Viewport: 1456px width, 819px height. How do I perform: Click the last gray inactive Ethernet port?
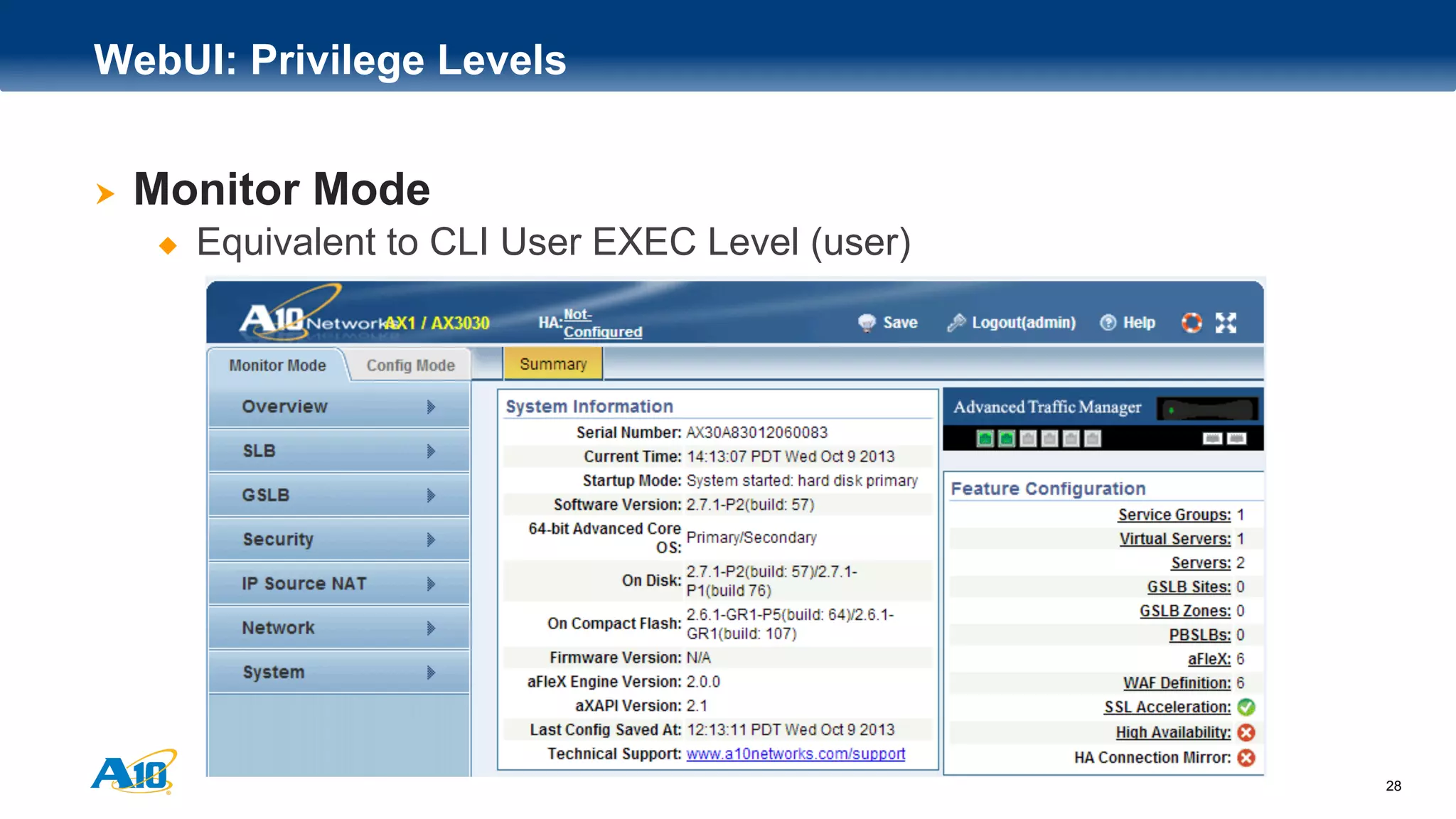pos(1093,439)
